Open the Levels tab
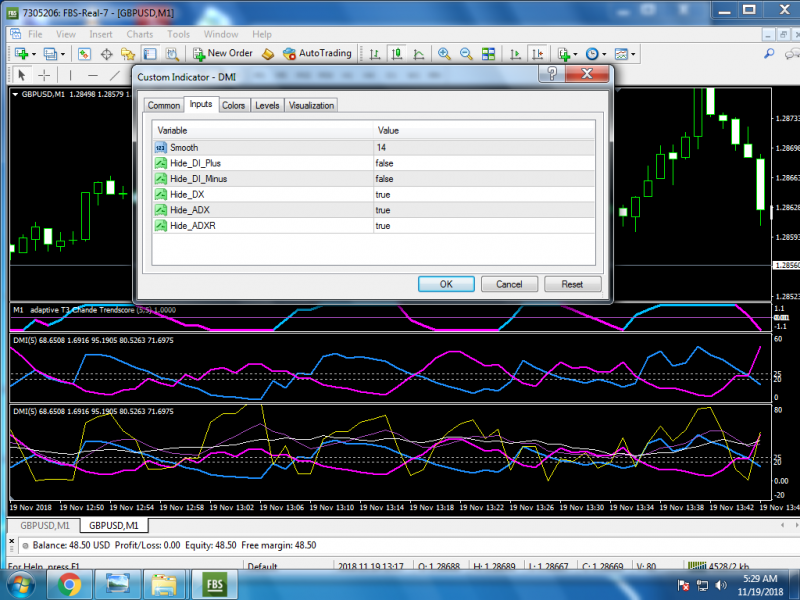Viewport: 800px width, 600px height. pos(267,105)
